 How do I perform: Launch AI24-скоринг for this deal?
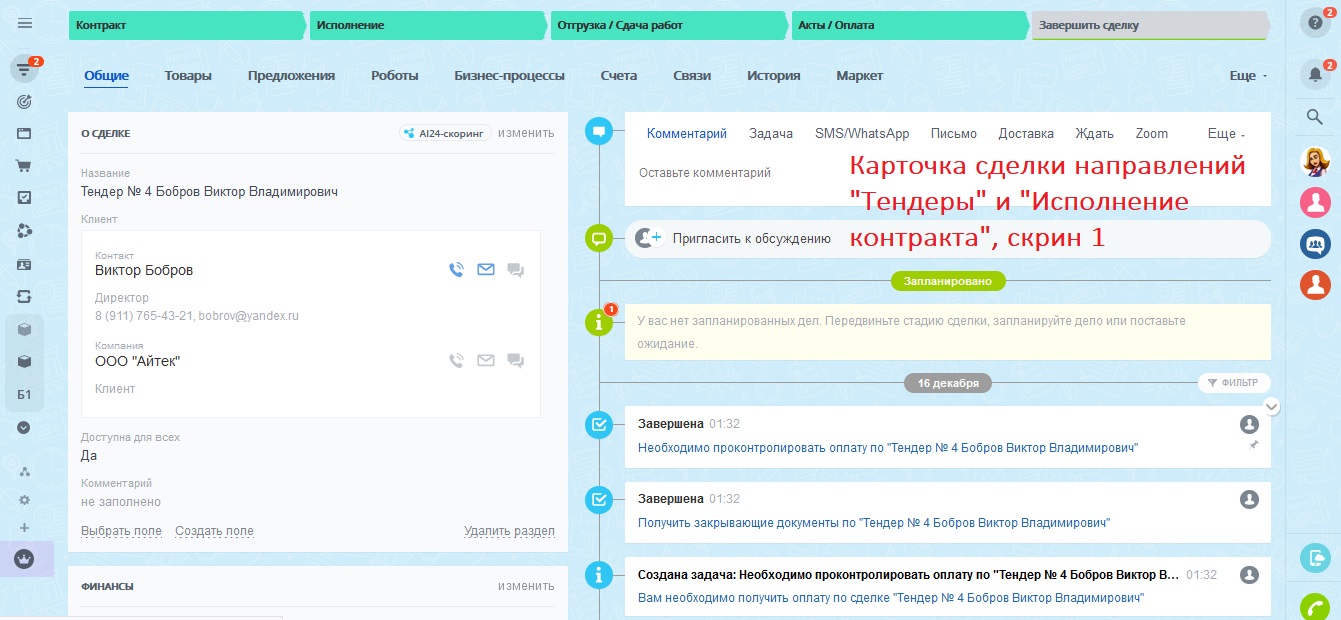click(445, 133)
